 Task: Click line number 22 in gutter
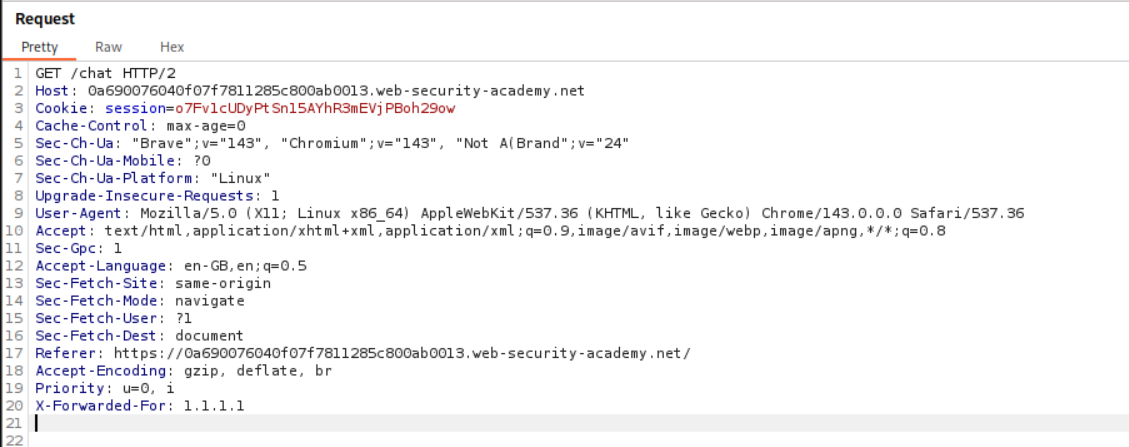coord(14,440)
